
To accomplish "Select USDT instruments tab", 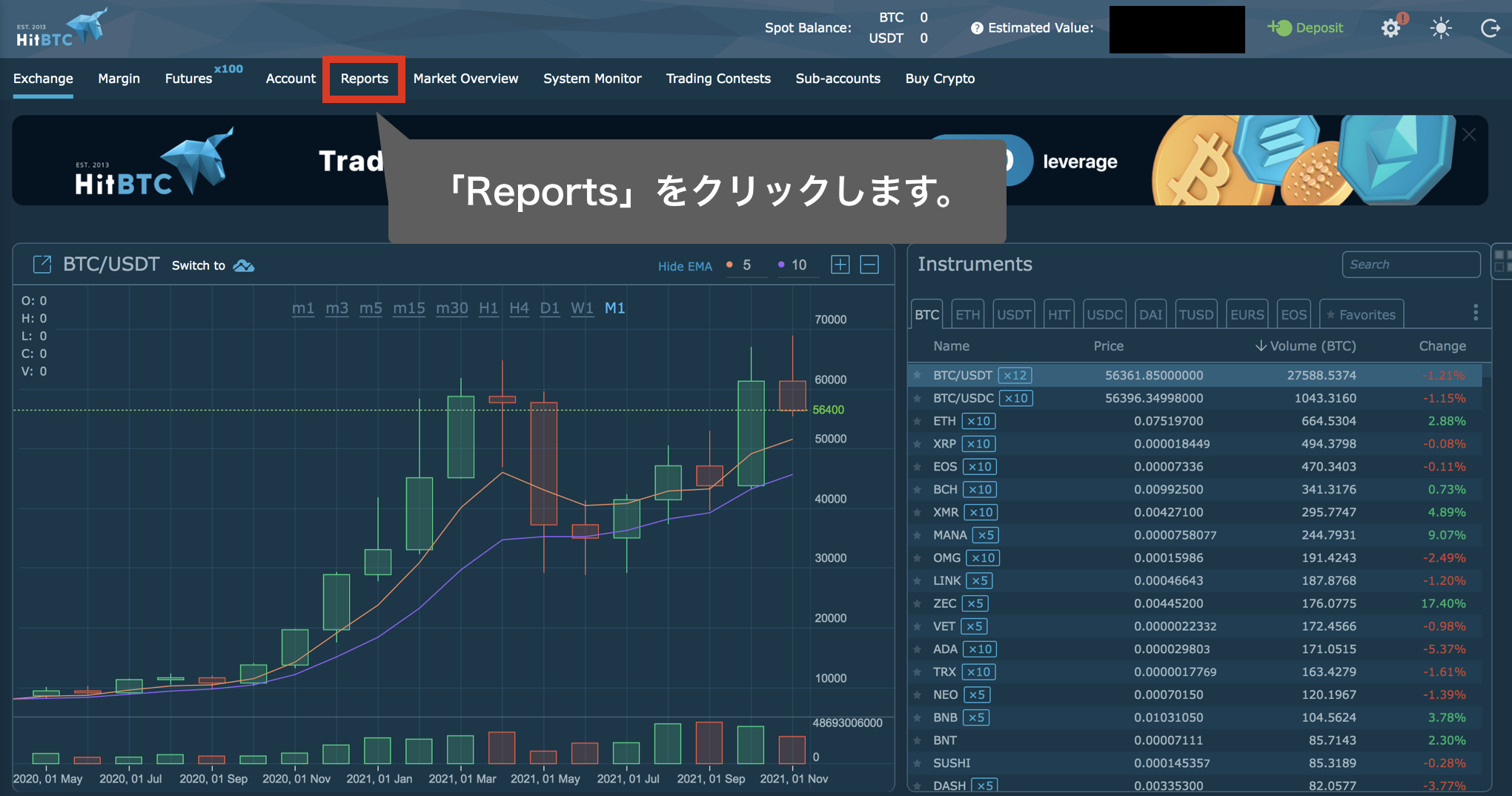I will point(1014,314).
